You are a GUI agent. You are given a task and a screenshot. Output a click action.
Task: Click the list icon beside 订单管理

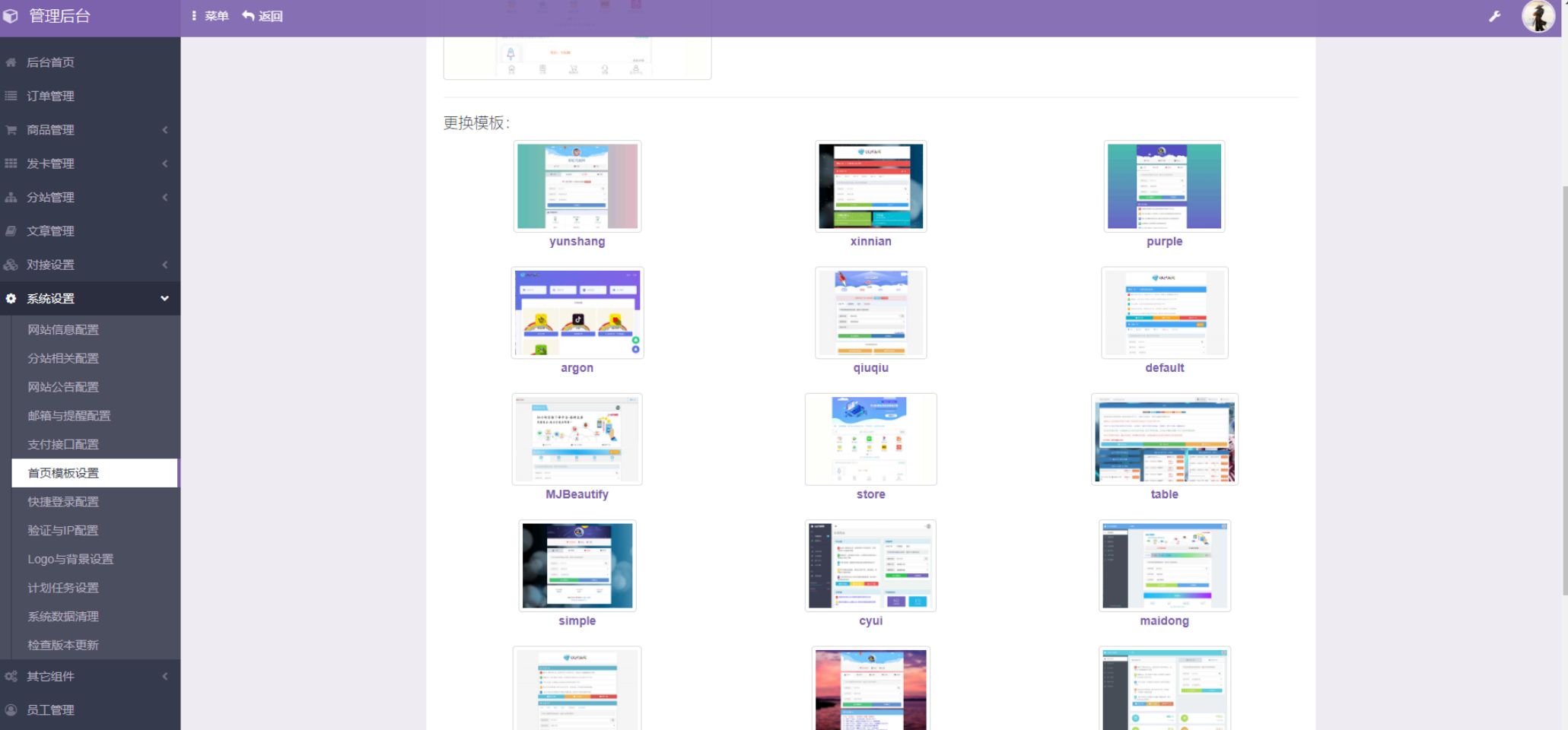pyautogui.click(x=10, y=96)
